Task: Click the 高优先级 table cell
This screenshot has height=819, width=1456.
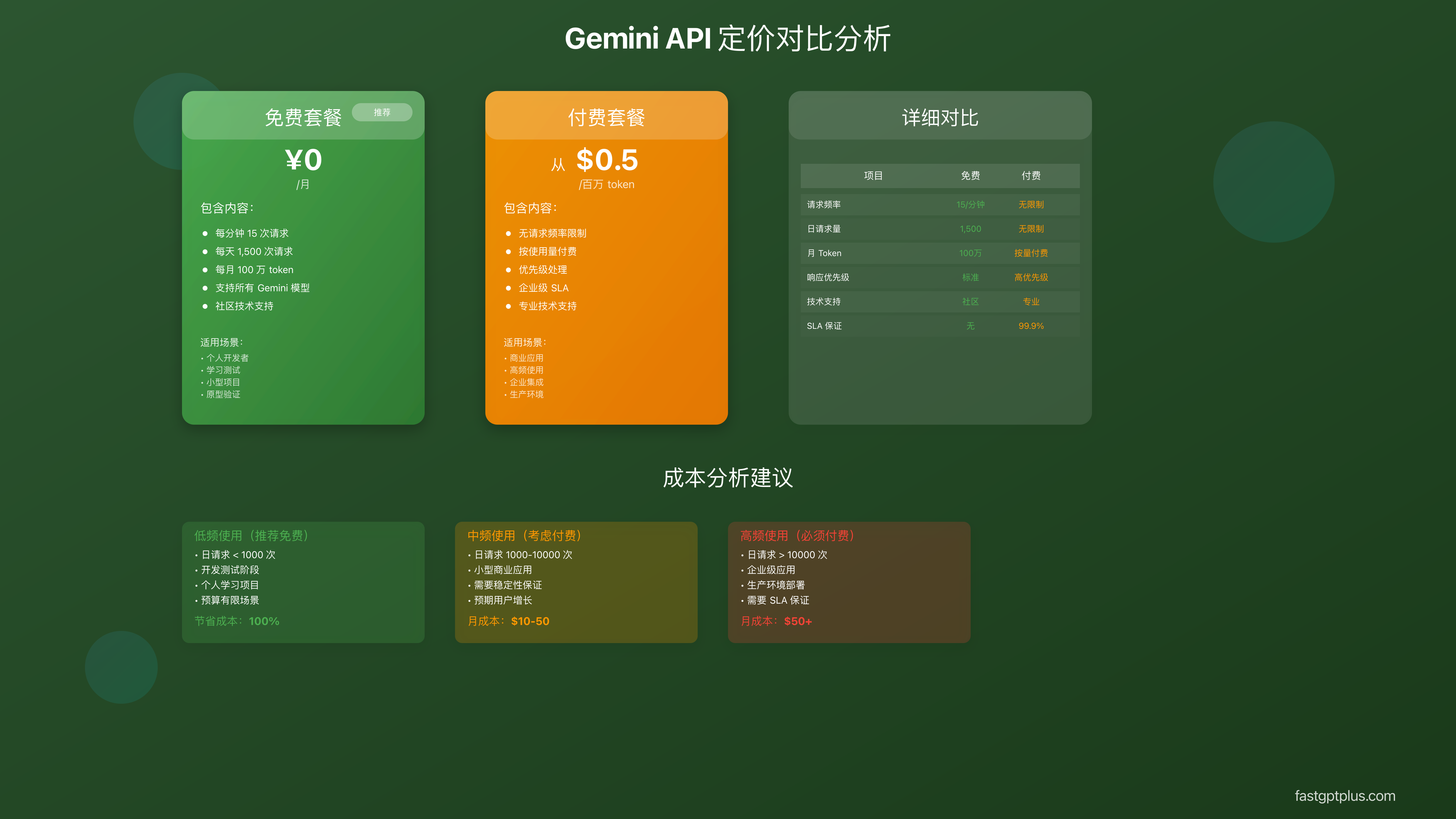Action: 1031,278
